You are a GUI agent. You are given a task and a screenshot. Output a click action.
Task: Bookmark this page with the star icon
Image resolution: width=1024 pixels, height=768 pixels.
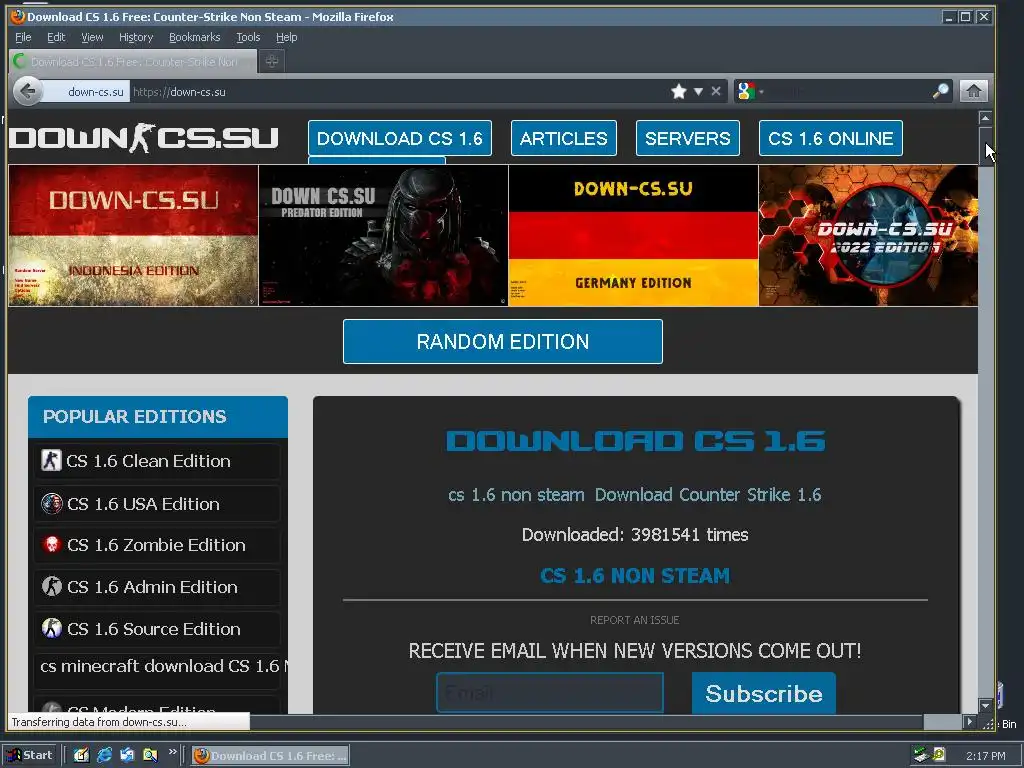click(679, 91)
